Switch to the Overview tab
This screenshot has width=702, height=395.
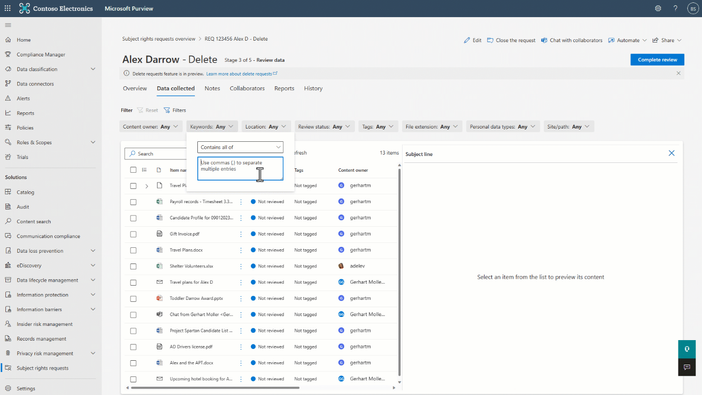click(135, 89)
